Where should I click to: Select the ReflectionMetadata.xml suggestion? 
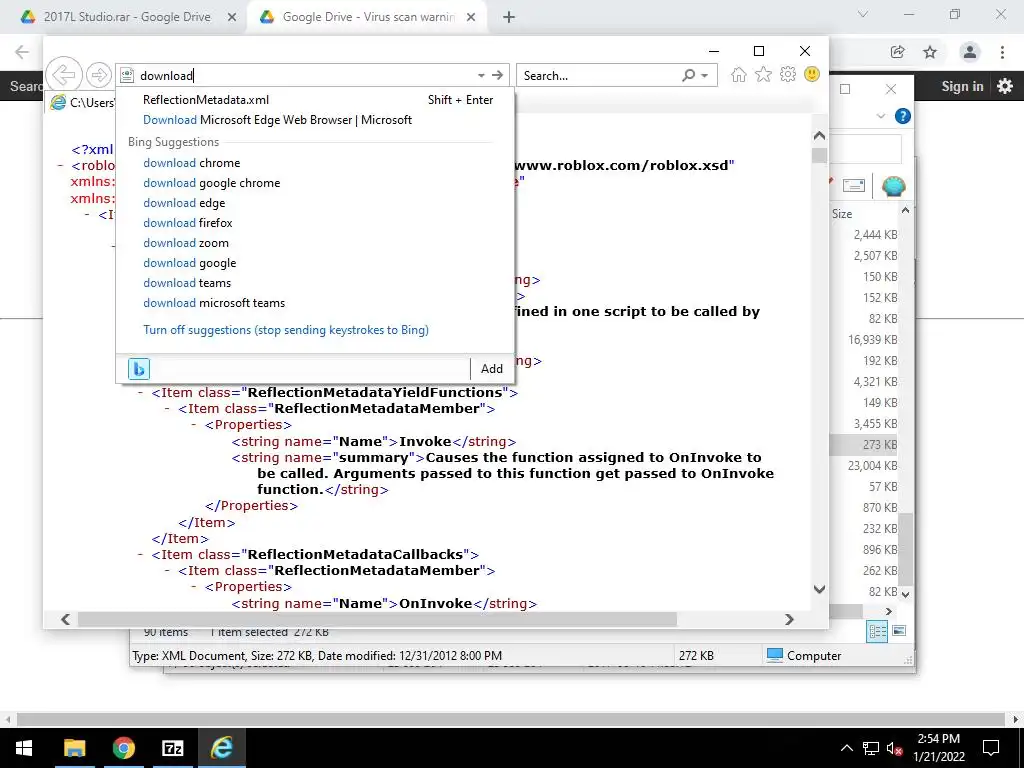point(315,100)
